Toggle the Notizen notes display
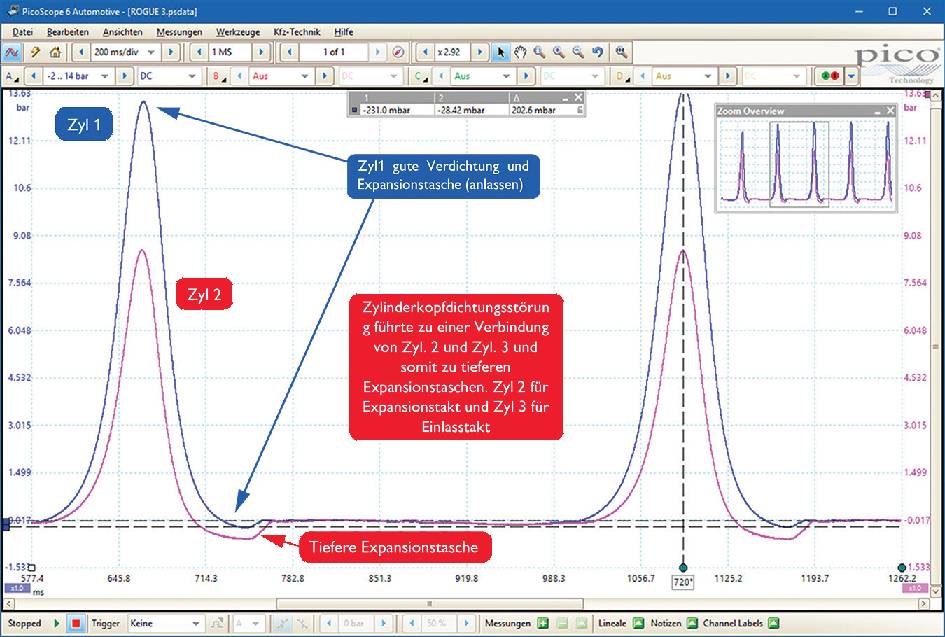This screenshot has height=637, width=945. pyautogui.click(x=692, y=623)
